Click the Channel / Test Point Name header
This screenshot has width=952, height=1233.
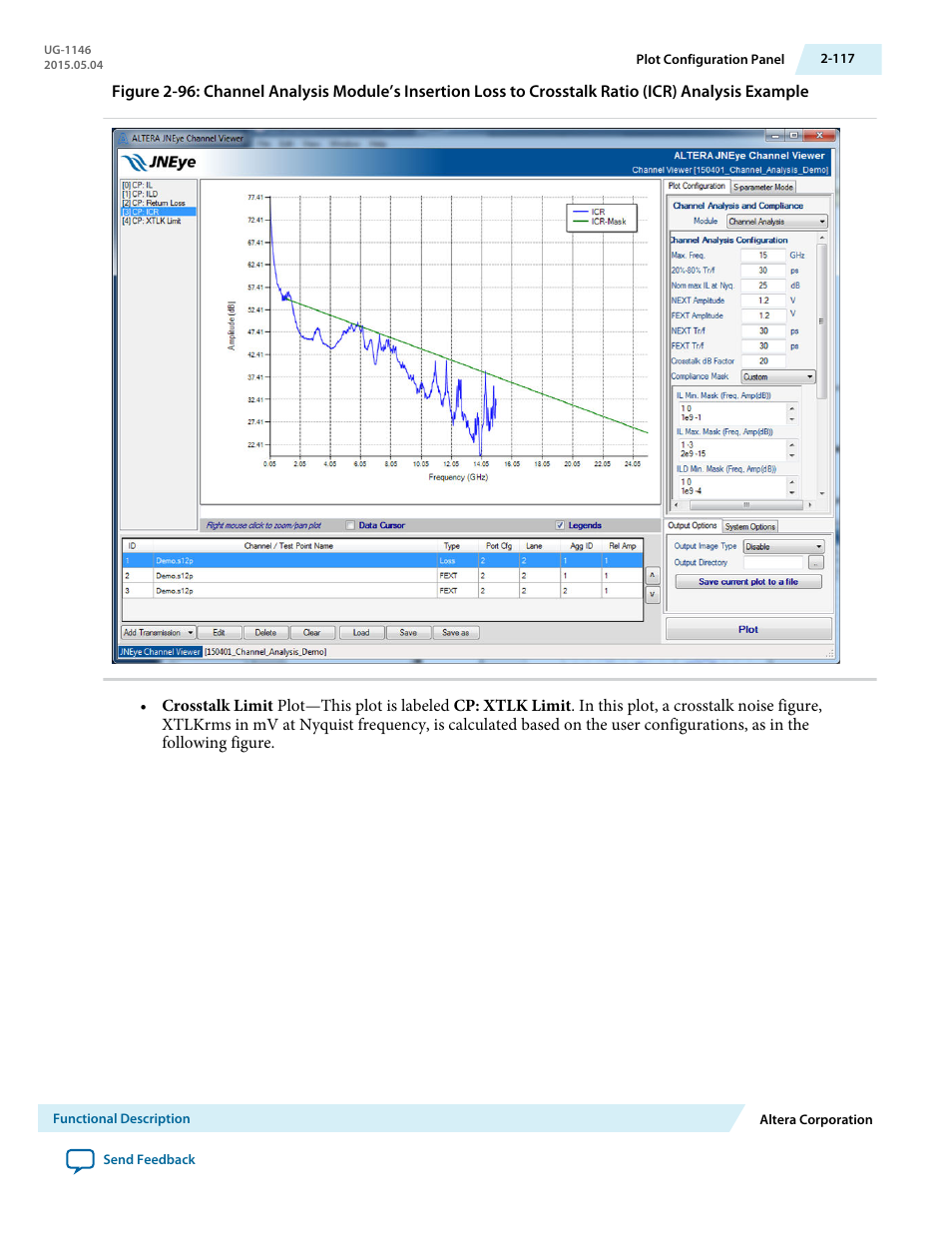coord(288,546)
